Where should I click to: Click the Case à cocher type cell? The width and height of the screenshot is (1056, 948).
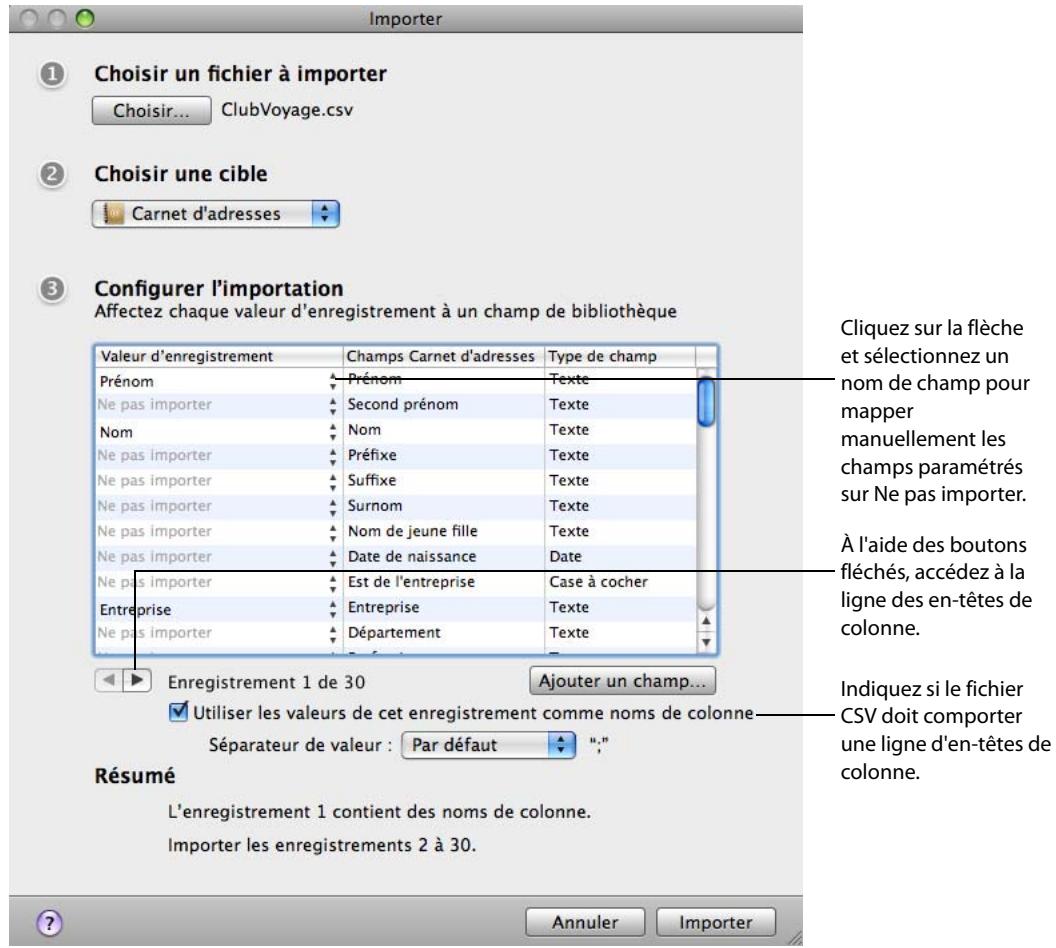[x=620, y=582]
